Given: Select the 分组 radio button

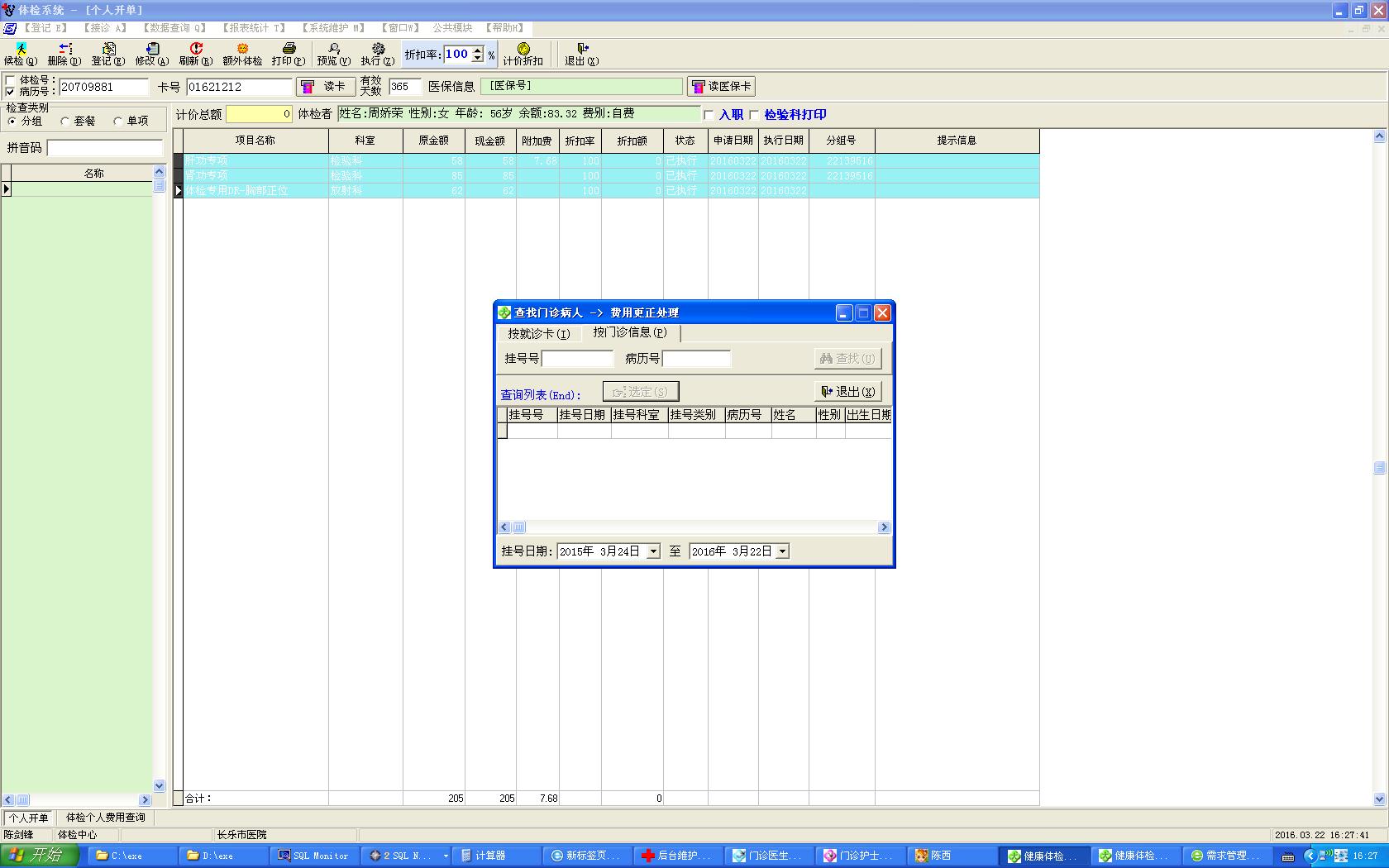Looking at the screenshot, I should [12, 121].
